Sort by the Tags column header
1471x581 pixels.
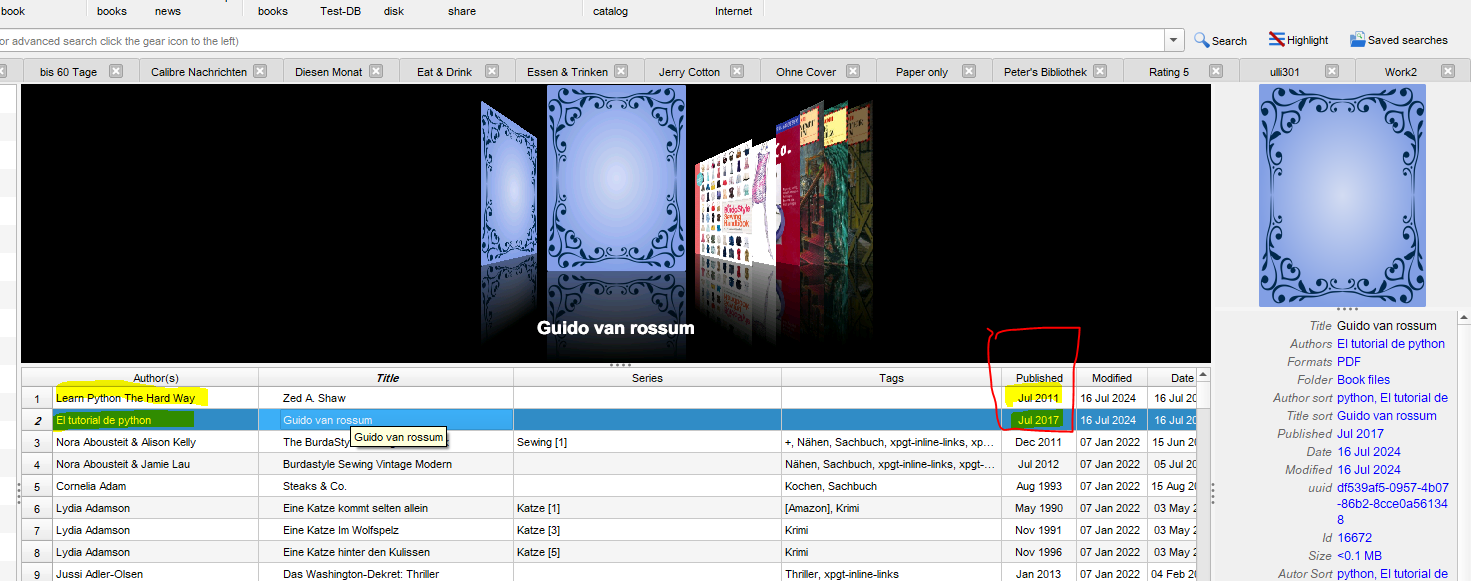pyautogui.click(x=891, y=377)
